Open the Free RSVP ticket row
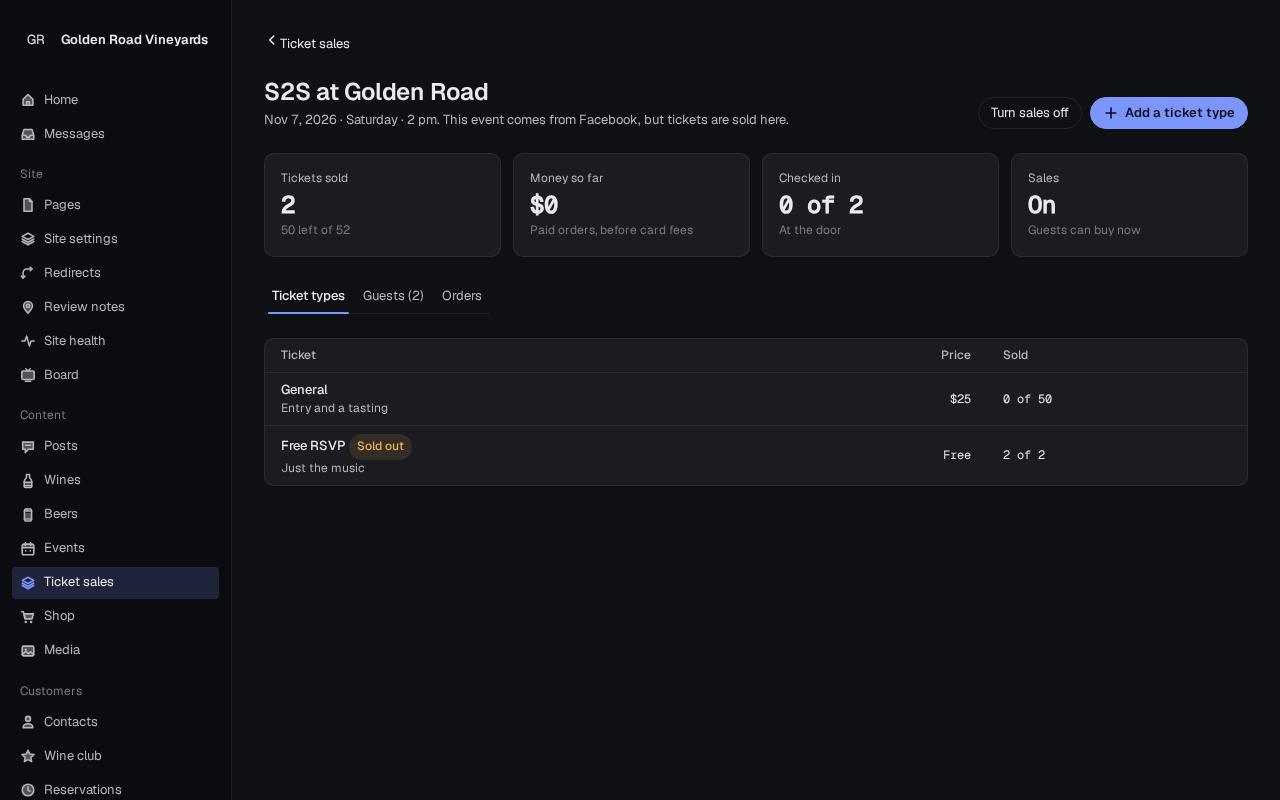The width and height of the screenshot is (1280, 800). (756, 456)
